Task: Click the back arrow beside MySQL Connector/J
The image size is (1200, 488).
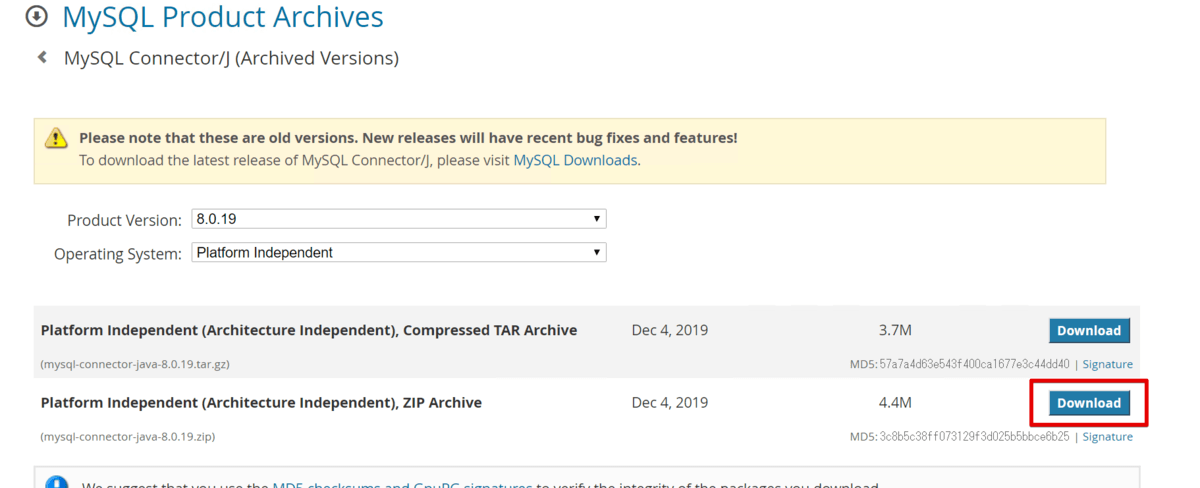Action: (x=42, y=58)
